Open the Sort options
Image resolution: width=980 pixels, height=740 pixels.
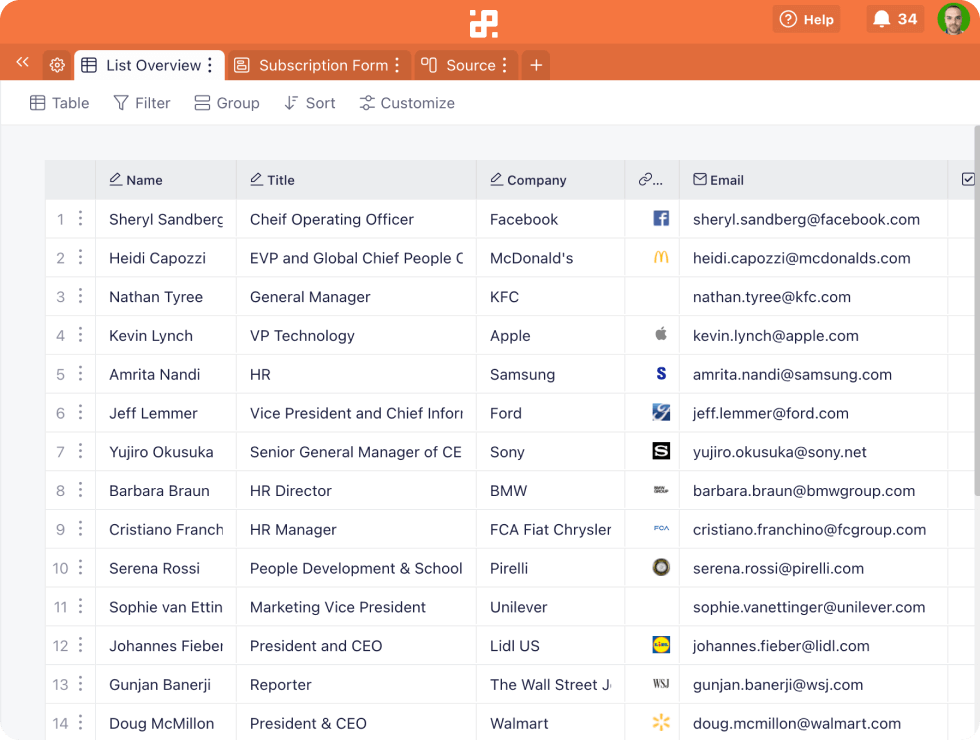(x=310, y=103)
